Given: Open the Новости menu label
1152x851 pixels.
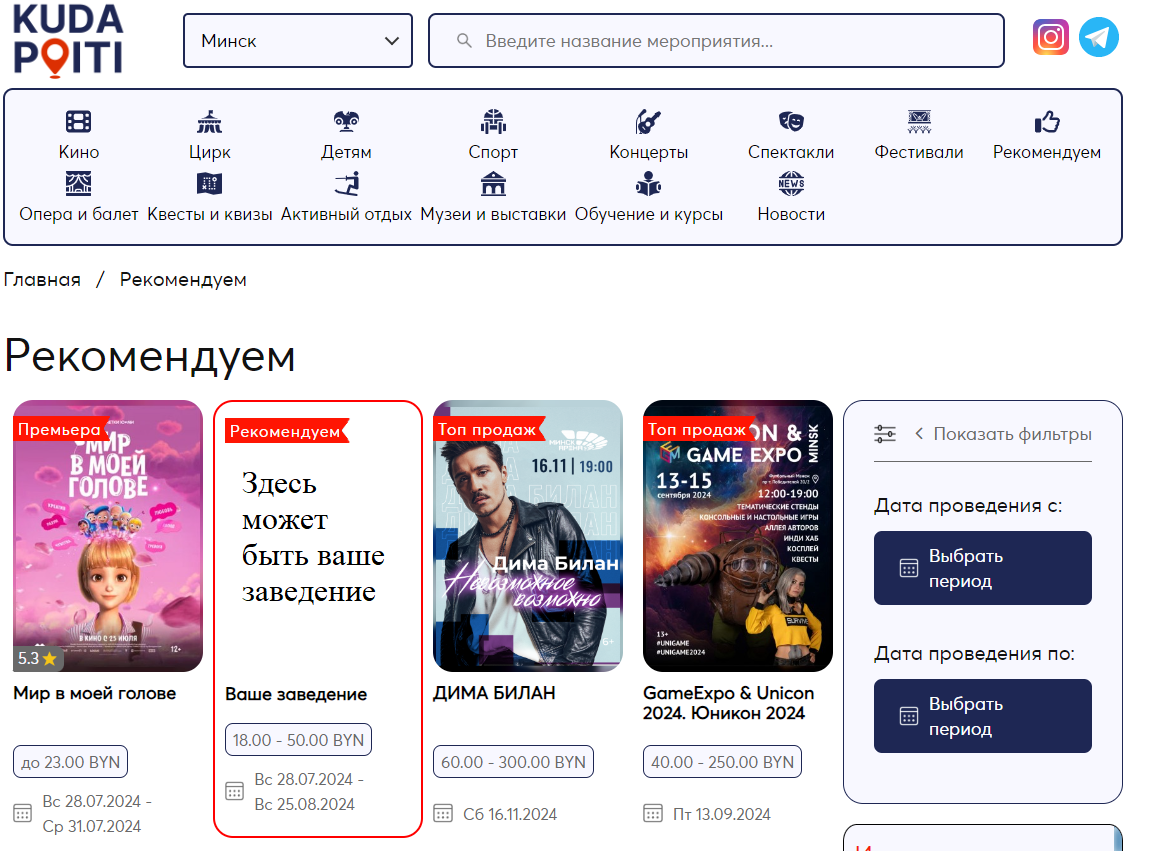Looking at the screenshot, I should point(791,215).
